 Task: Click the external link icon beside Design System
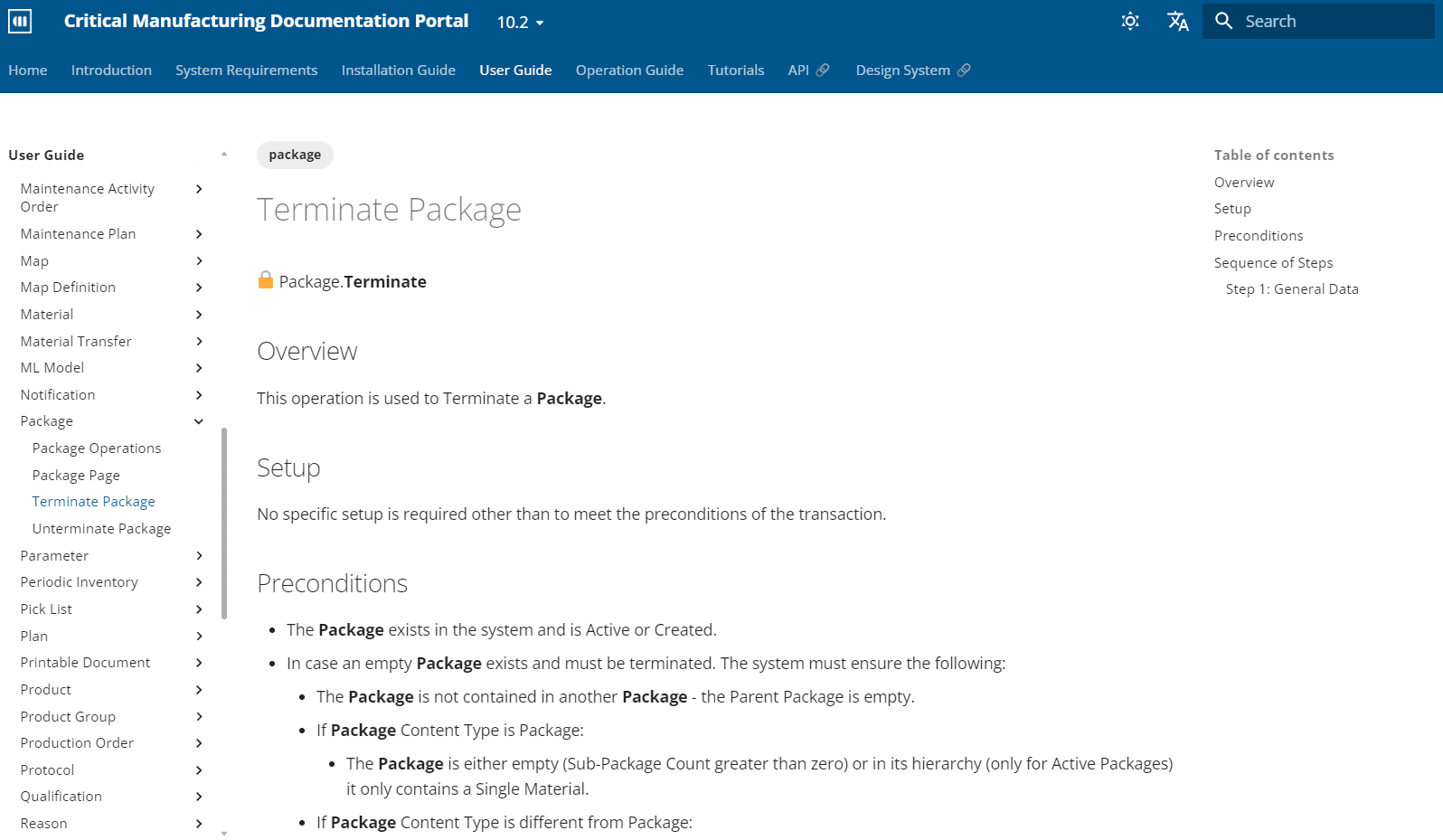click(x=964, y=70)
